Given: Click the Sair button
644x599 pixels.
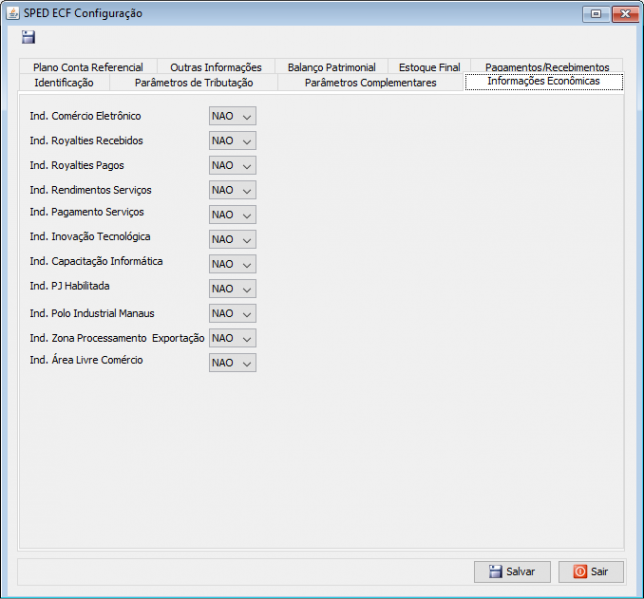Looking at the screenshot, I should [x=591, y=571].
